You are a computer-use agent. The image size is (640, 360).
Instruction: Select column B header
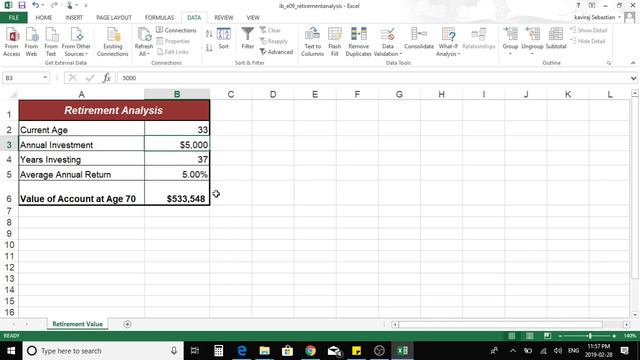177,94
